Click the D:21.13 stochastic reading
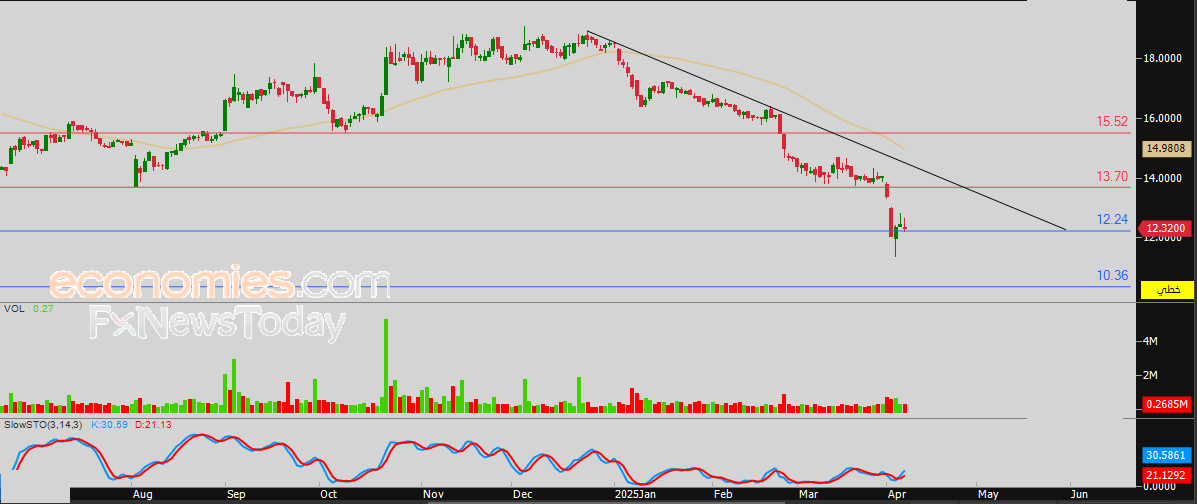Screen dimensions: 1197x504 tap(153, 424)
